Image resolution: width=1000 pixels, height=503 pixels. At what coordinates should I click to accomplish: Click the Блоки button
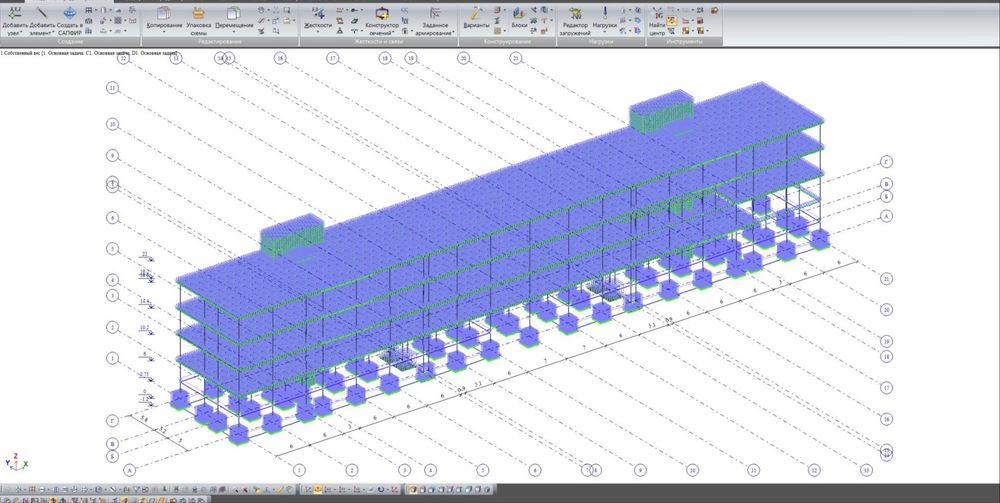519,18
